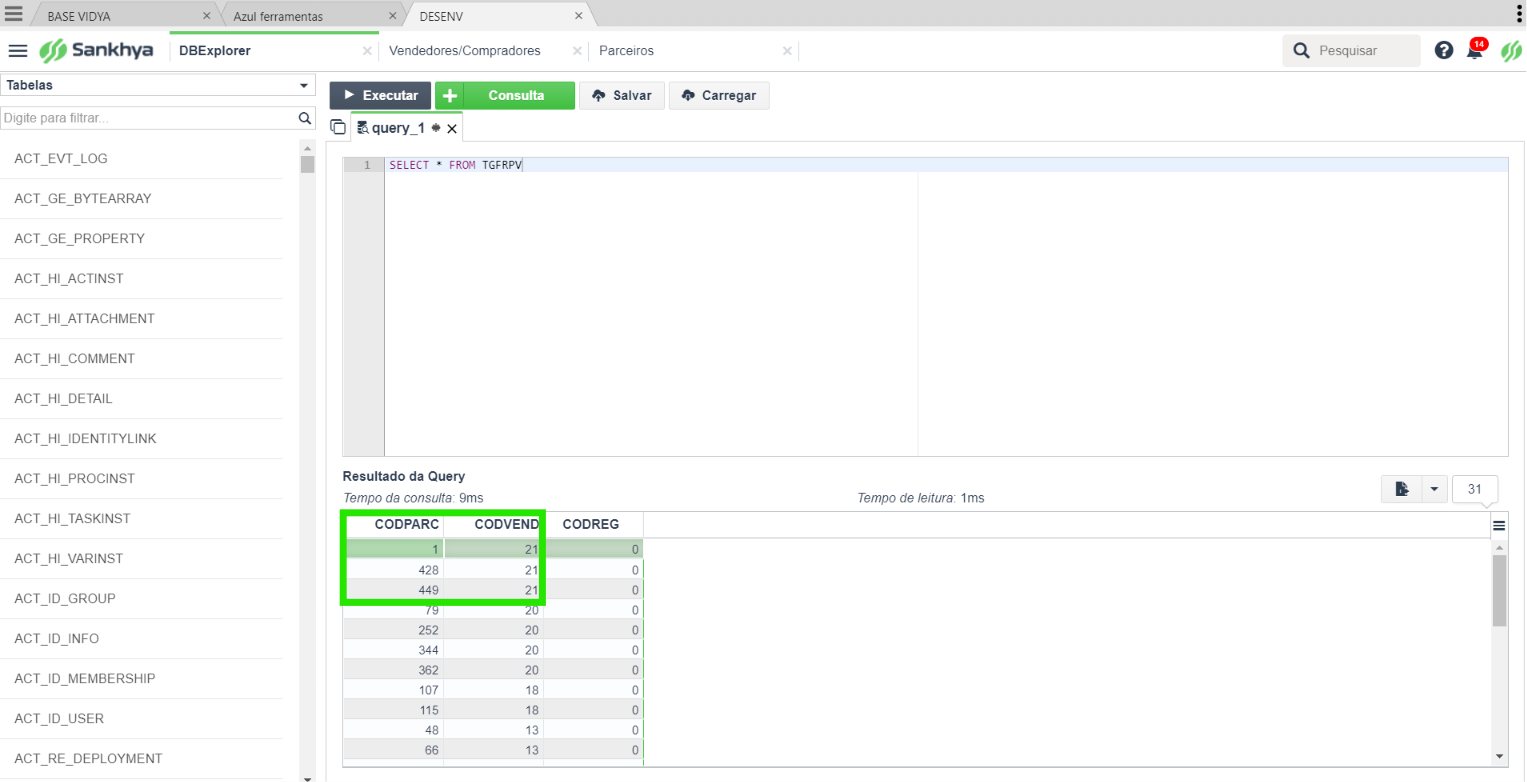
Task: Click the magnifier icon in table filter
Action: coord(305,118)
